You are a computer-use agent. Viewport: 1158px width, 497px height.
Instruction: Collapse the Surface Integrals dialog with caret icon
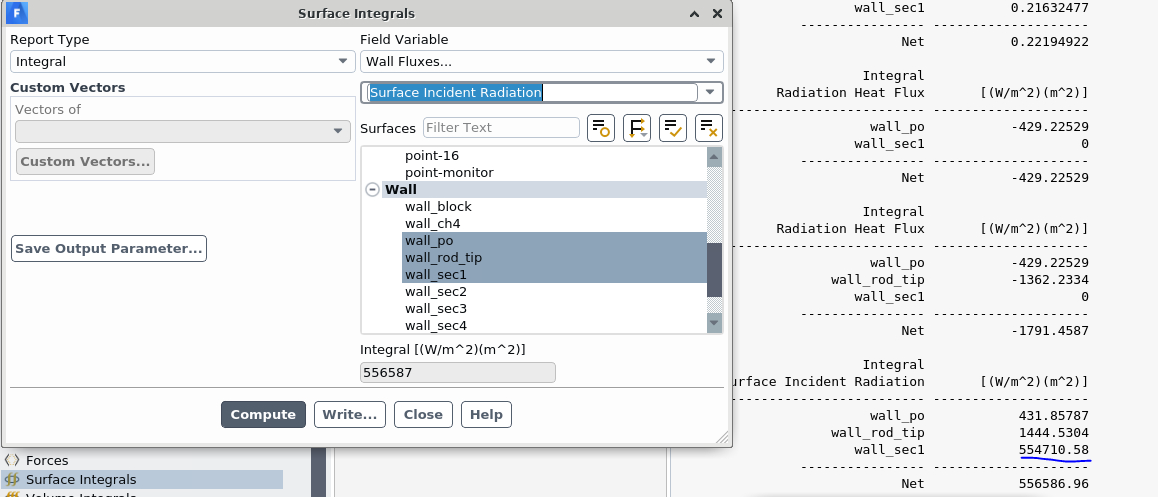click(694, 14)
